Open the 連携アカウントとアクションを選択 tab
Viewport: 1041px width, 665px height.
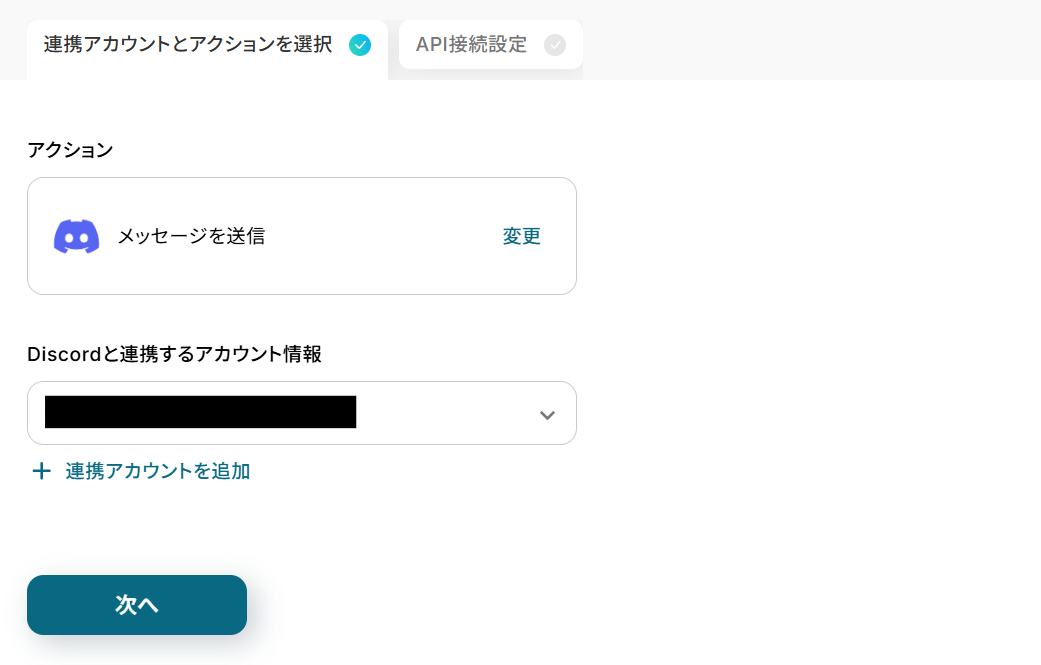coord(207,50)
